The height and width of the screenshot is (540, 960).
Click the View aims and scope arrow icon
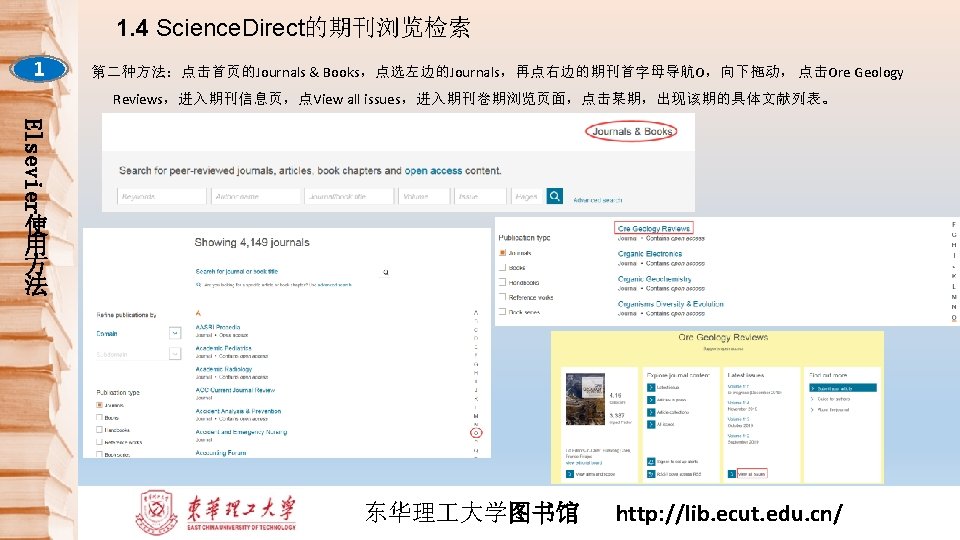[x=569, y=474]
